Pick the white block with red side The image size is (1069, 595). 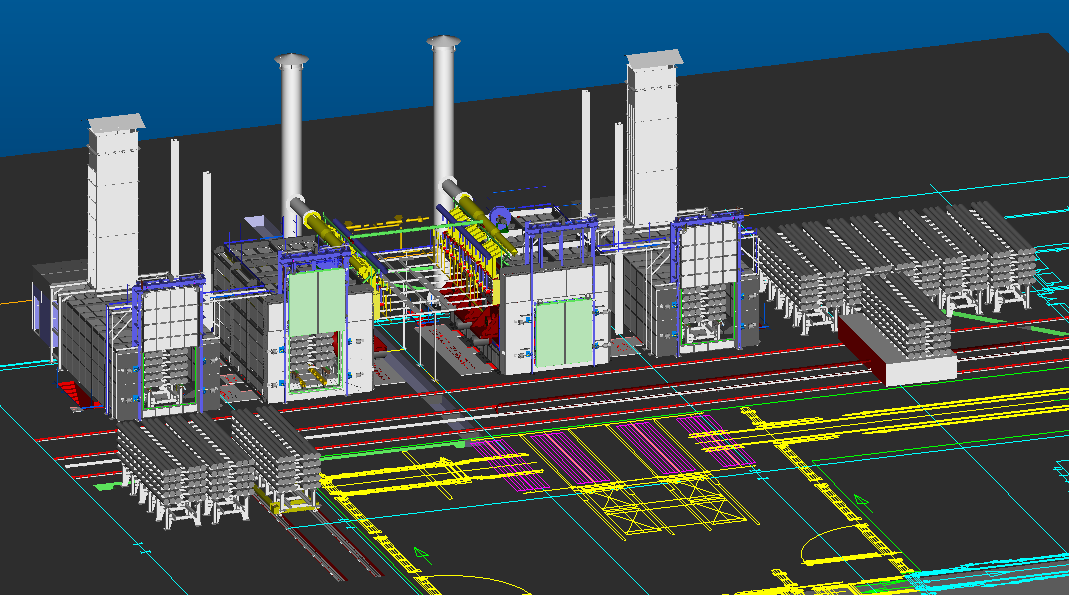tap(897, 350)
